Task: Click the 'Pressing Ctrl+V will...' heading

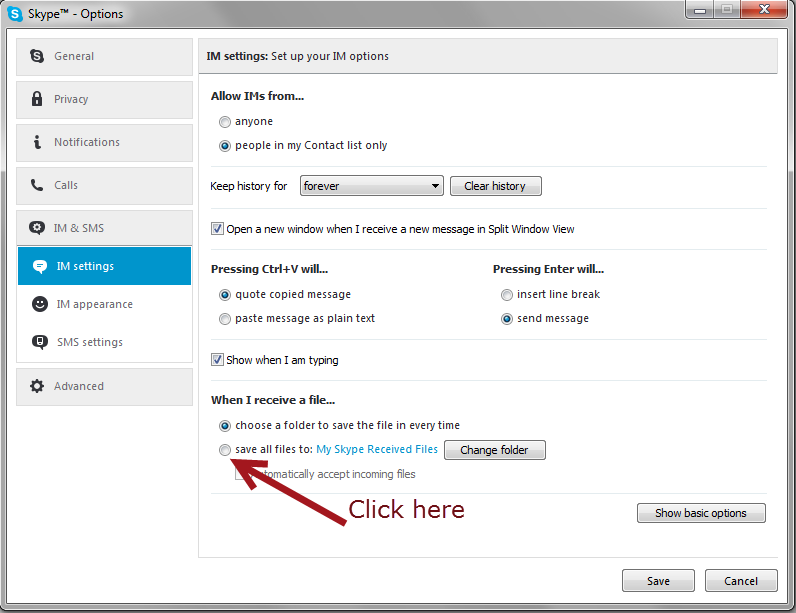Action: (270, 269)
